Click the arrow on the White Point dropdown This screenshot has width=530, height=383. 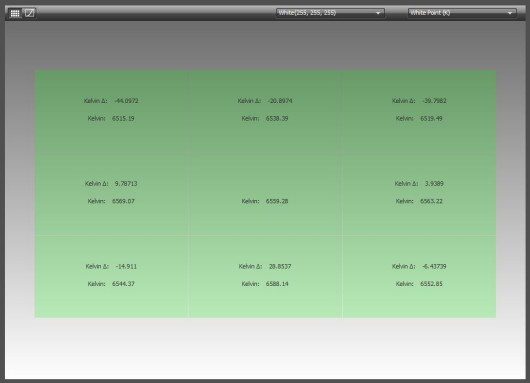509,13
